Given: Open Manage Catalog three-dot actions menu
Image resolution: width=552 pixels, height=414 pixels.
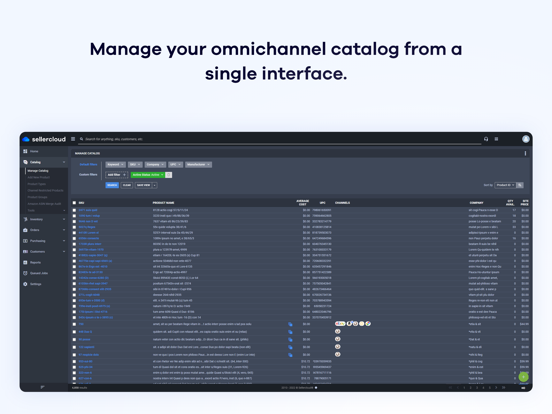Looking at the screenshot, I should click(525, 153).
